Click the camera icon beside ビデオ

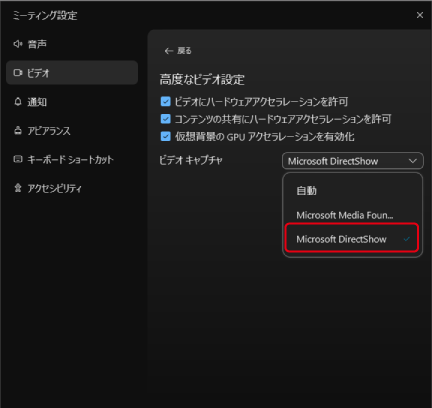point(18,73)
